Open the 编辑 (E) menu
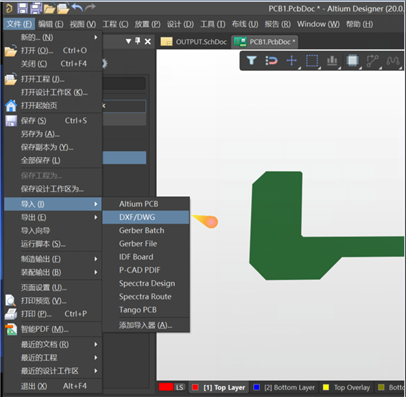406x397 pixels. click(51, 24)
